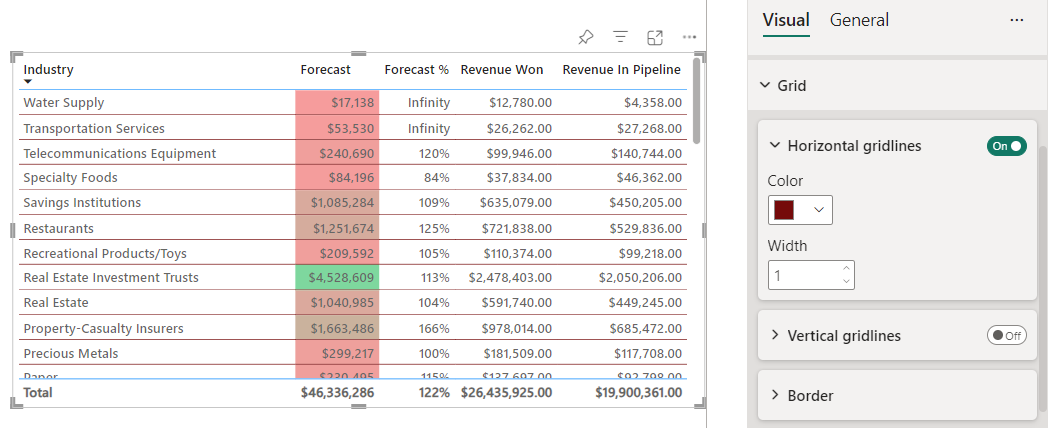Pin the table visual to a dashboard
1048x428 pixels.
point(586,37)
